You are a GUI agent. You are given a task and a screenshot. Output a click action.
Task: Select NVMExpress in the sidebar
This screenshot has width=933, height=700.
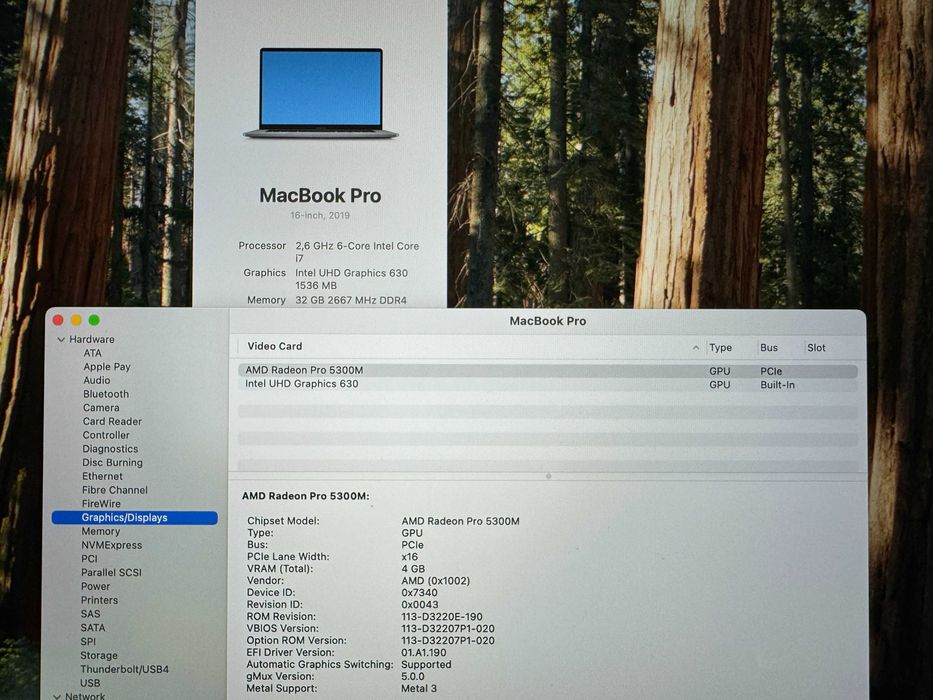click(112, 545)
